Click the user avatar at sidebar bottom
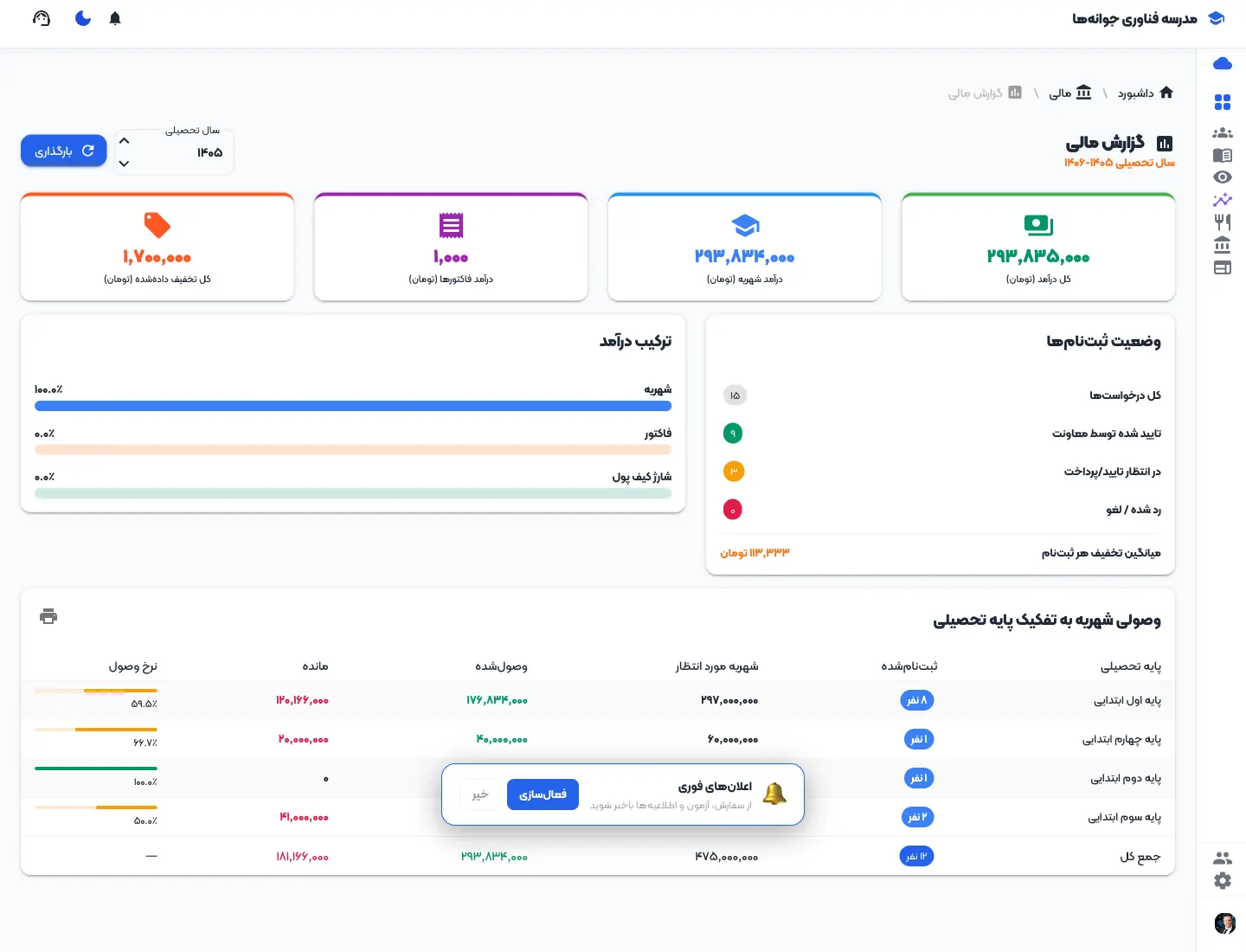The width and height of the screenshot is (1246, 952). 1224,923
